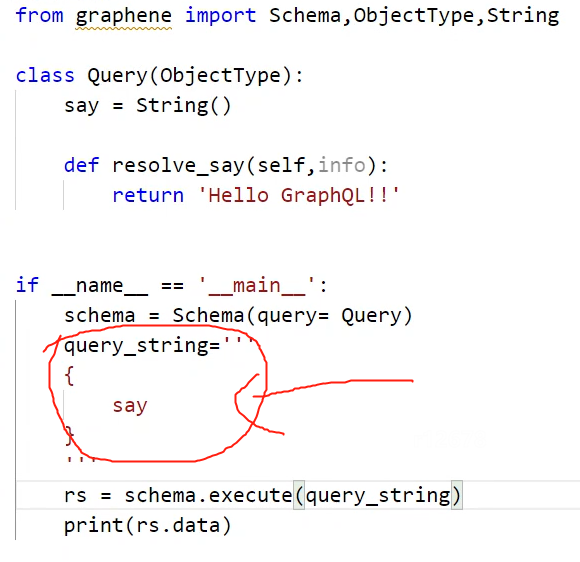The height and width of the screenshot is (562, 580).
Task: Click the 'say' field inside the query string
Action: pyautogui.click(x=130, y=406)
